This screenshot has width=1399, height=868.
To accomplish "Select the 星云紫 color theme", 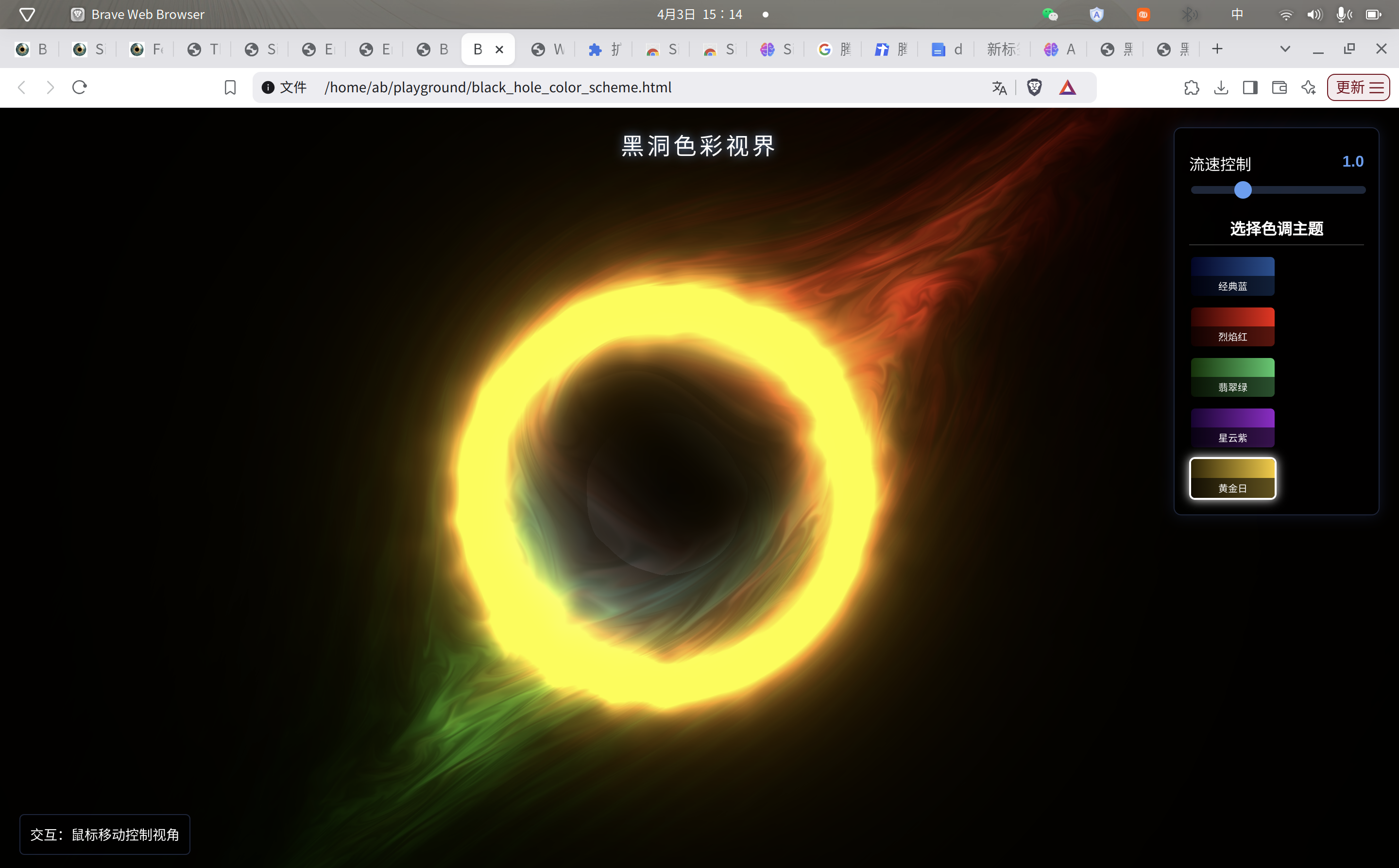I will pyautogui.click(x=1232, y=427).
